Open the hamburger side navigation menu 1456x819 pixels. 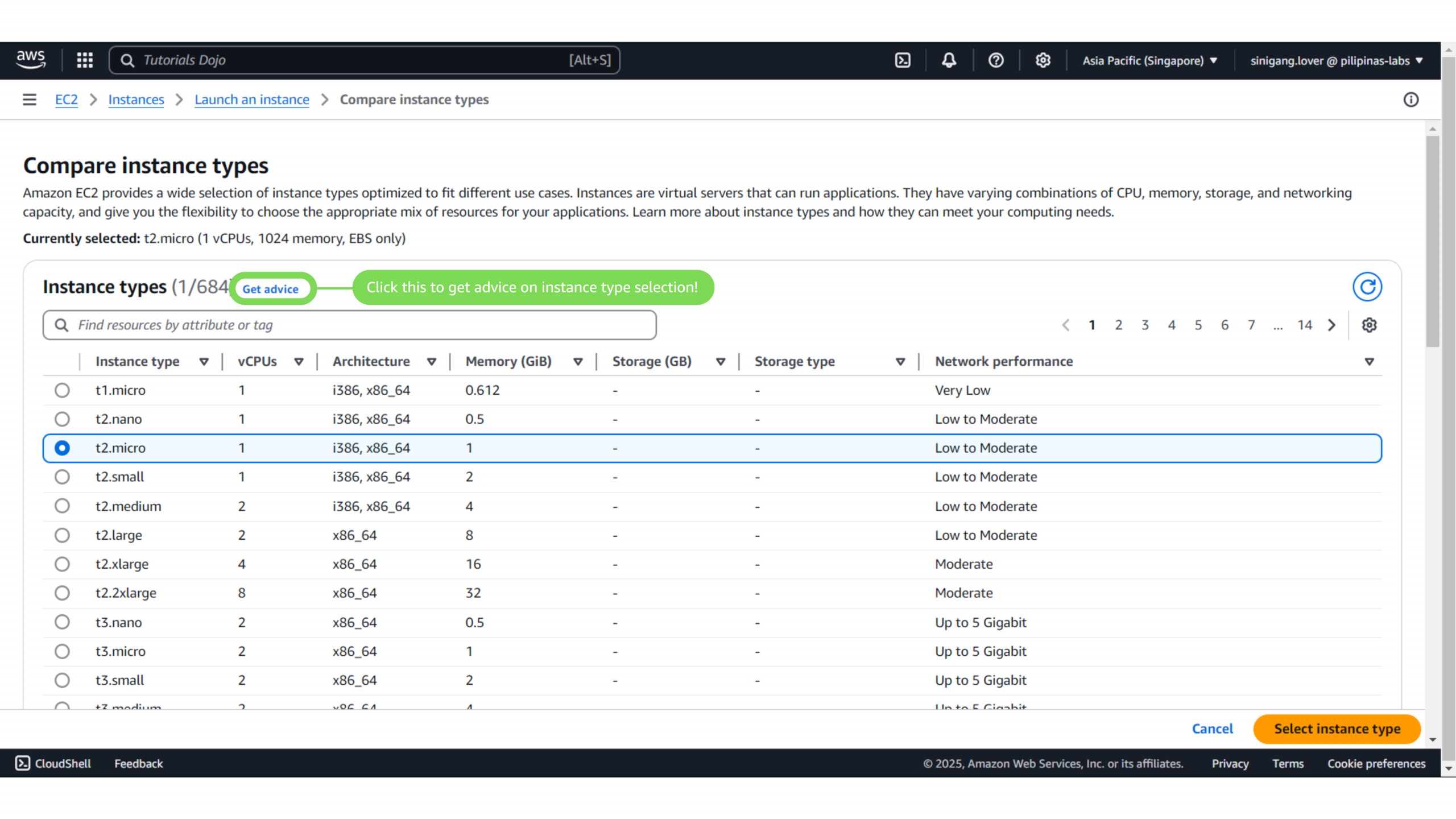(30, 100)
